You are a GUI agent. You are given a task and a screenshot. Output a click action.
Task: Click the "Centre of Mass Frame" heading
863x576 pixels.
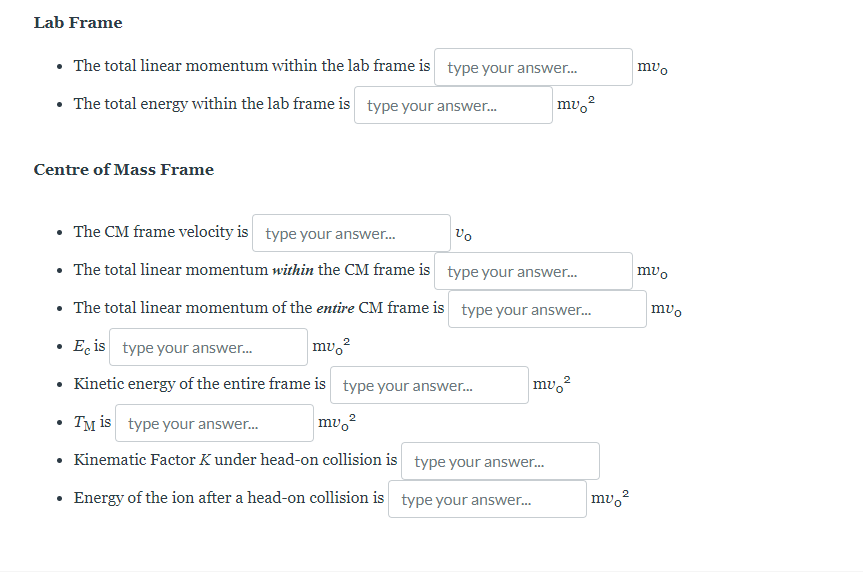(x=124, y=169)
